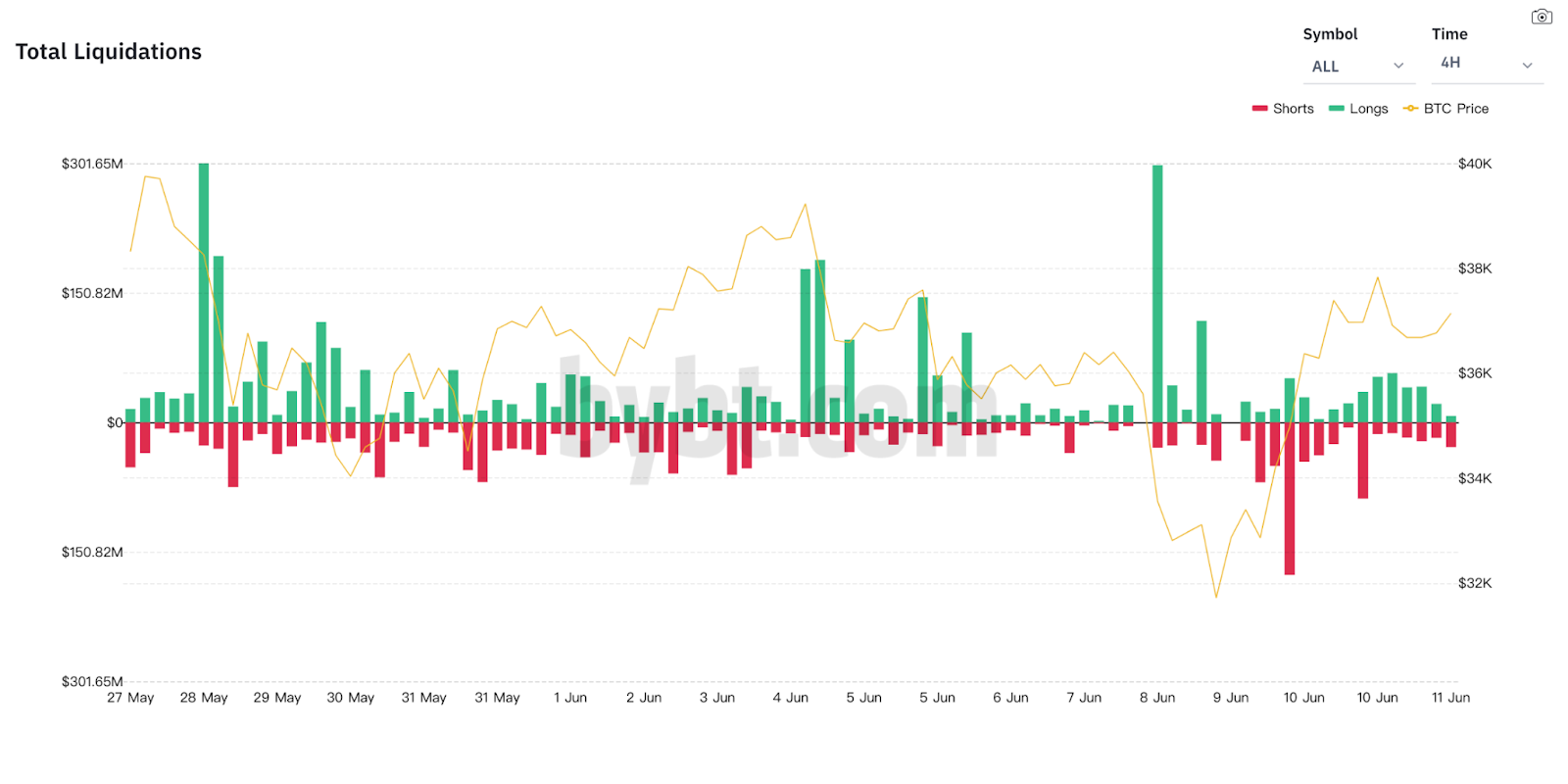Click the 30 May date label

(351, 698)
